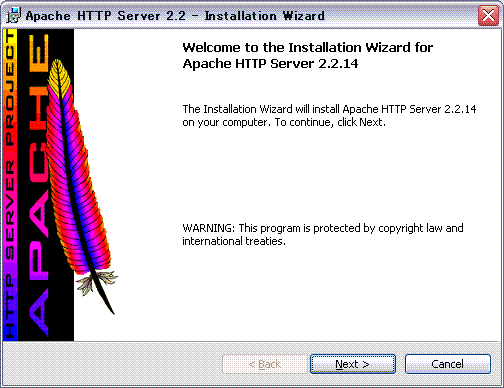Image resolution: width=504 pixels, height=388 pixels.
Task: Click the 'WARNING: This program is protected' text
Action: tap(323, 234)
